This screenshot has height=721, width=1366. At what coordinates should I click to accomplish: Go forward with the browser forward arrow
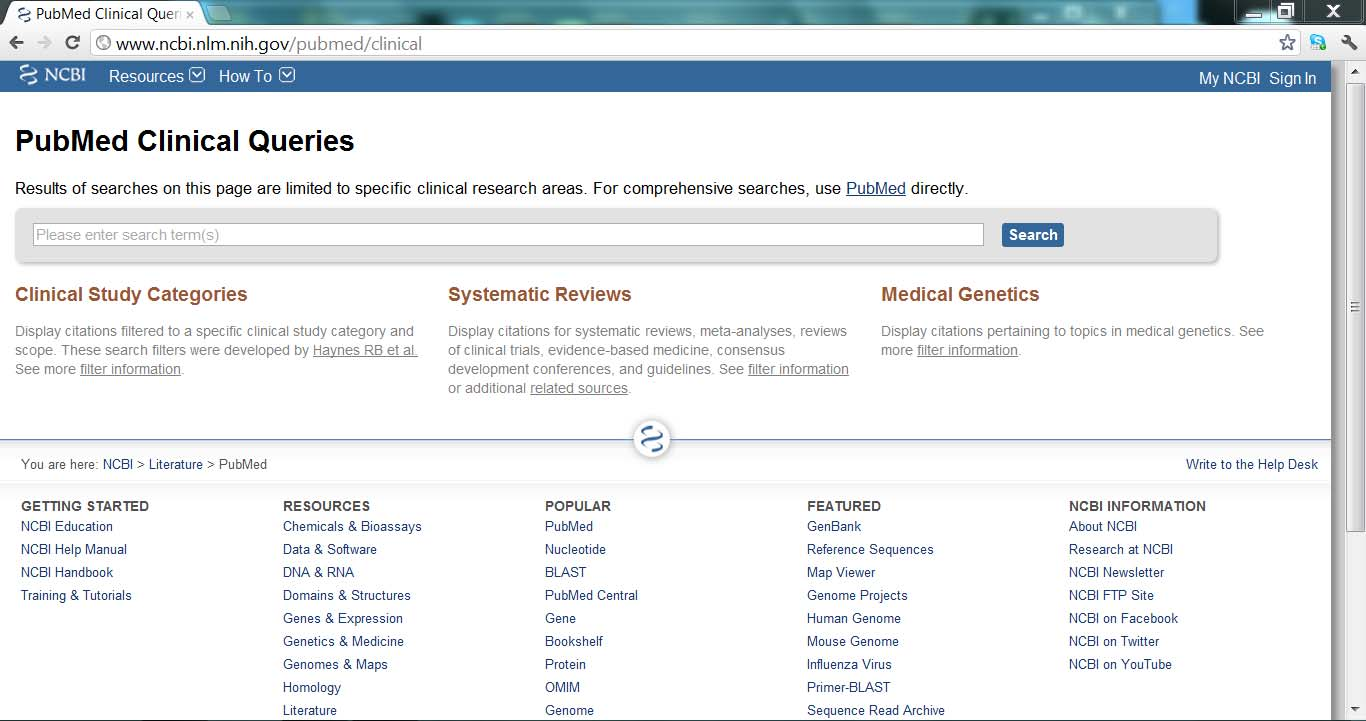pos(44,43)
